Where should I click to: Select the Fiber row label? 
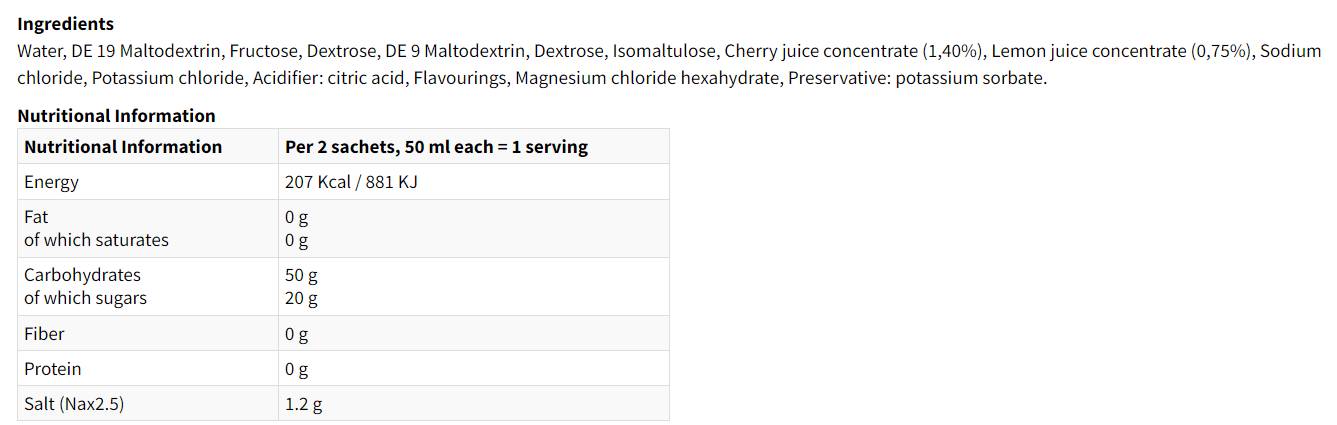[44, 334]
